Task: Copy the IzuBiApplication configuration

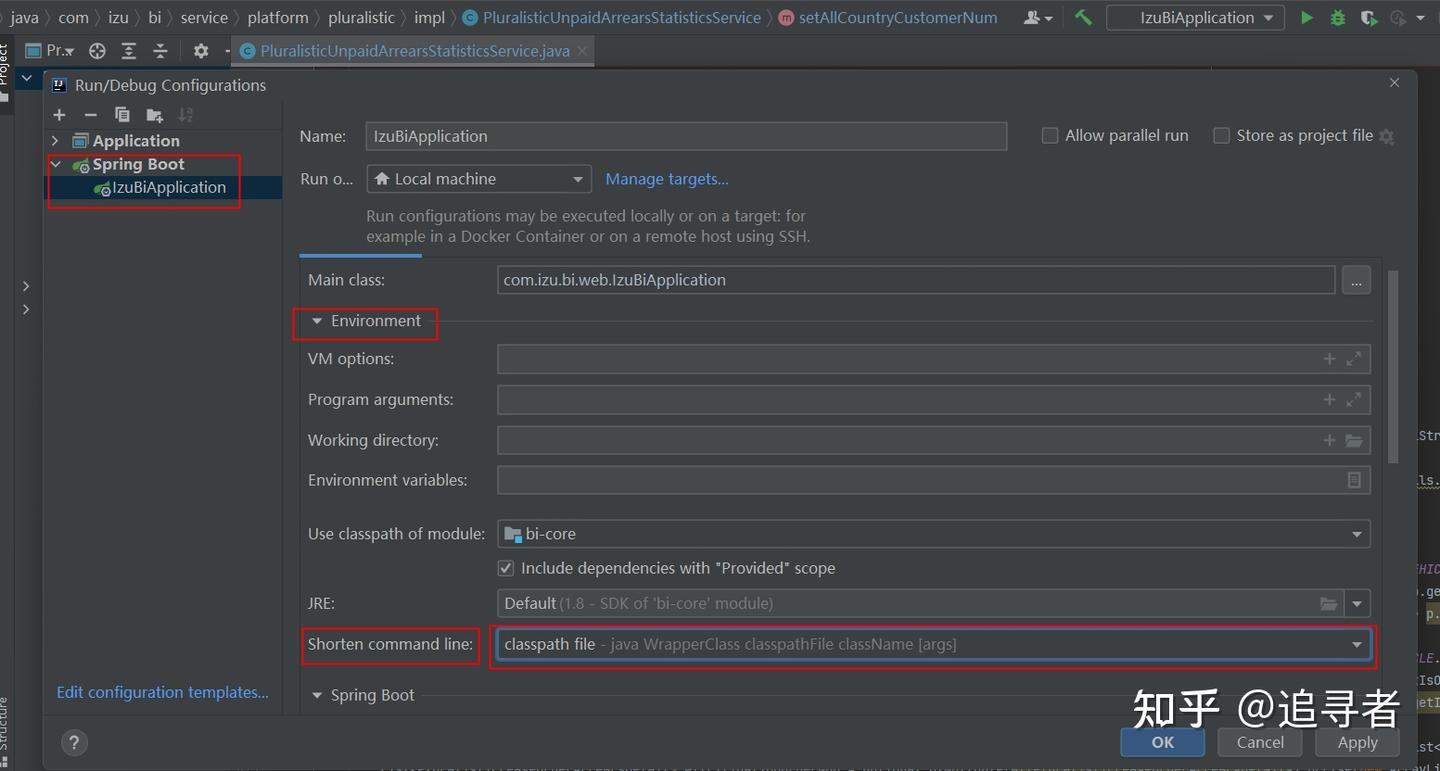Action: pyautogui.click(x=122, y=114)
